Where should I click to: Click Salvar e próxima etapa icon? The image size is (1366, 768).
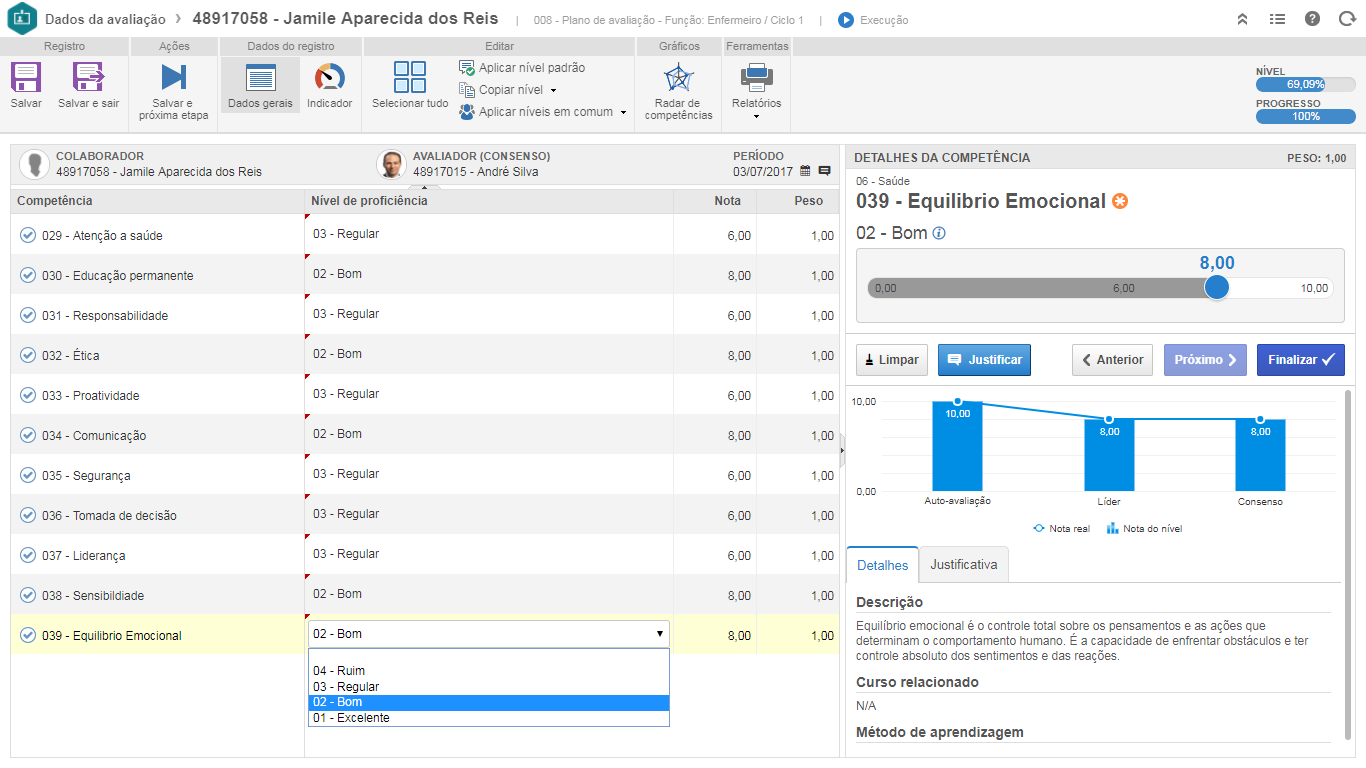pyautogui.click(x=173, y=78)
